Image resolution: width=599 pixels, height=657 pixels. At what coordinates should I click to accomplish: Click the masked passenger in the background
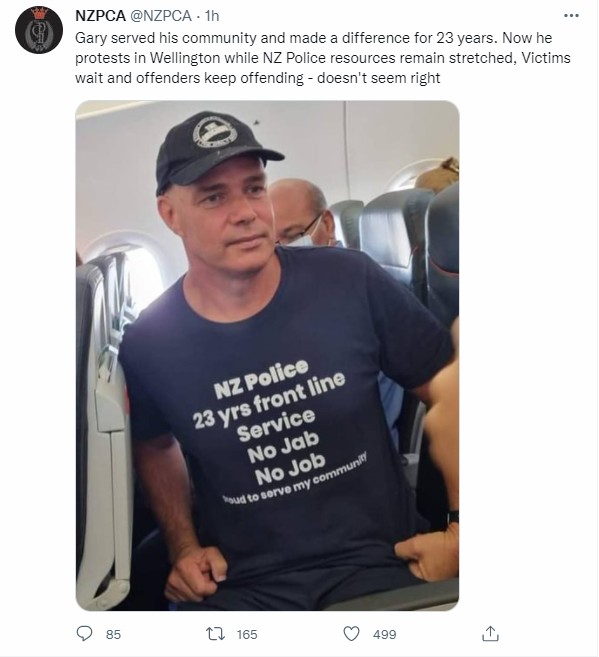coord(302,212)
